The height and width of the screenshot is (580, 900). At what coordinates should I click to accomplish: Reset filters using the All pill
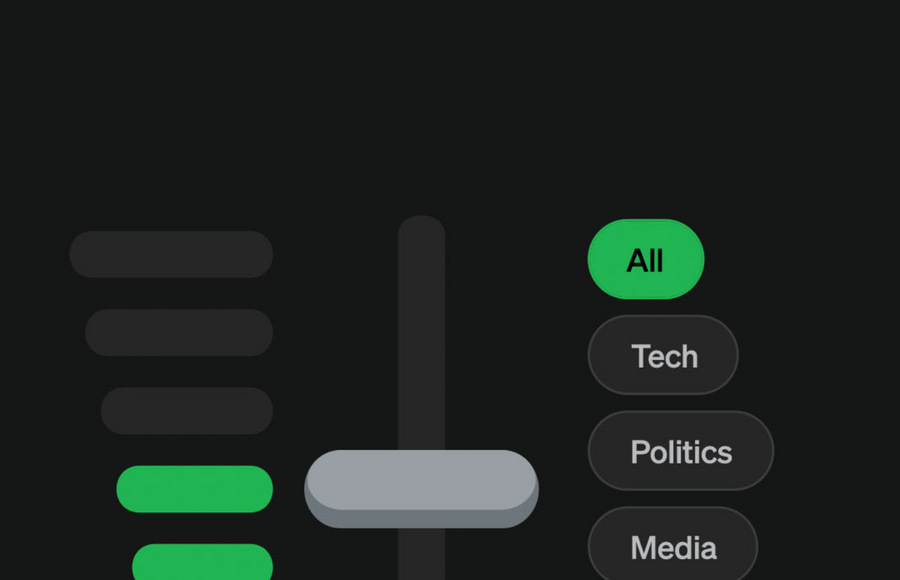pos(645,260)
